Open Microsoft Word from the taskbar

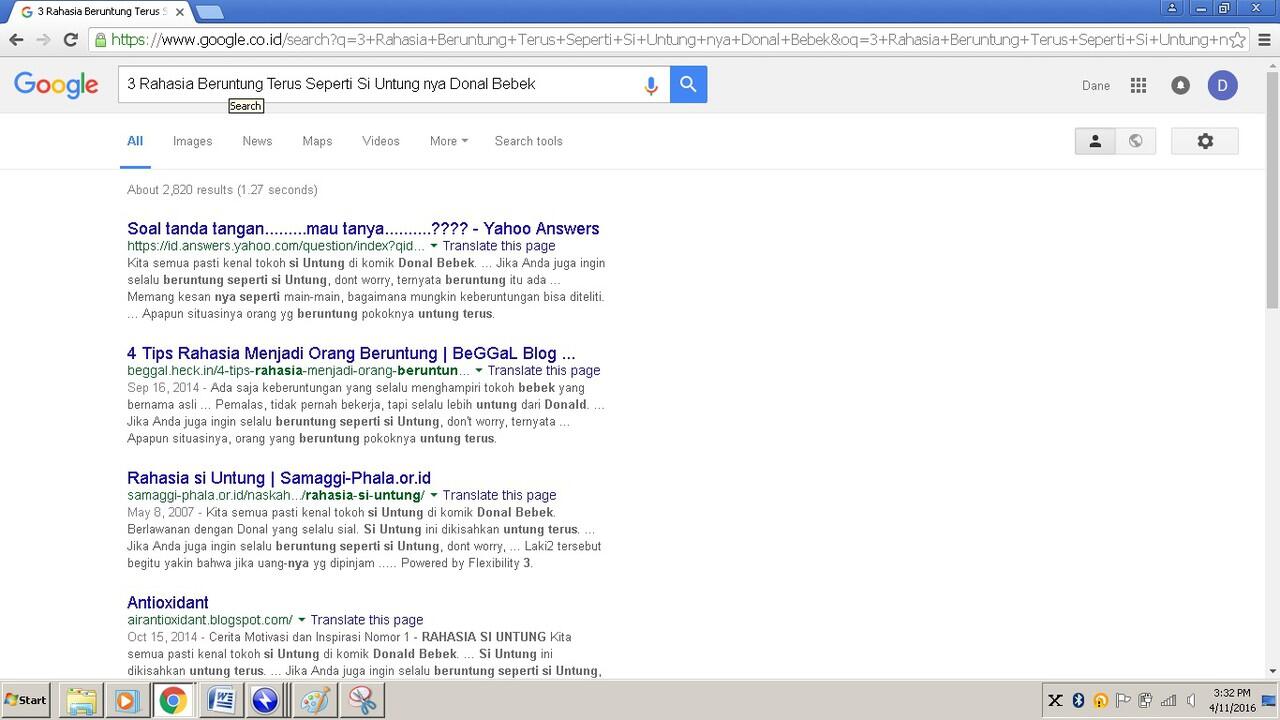click(x=219, y=701)
